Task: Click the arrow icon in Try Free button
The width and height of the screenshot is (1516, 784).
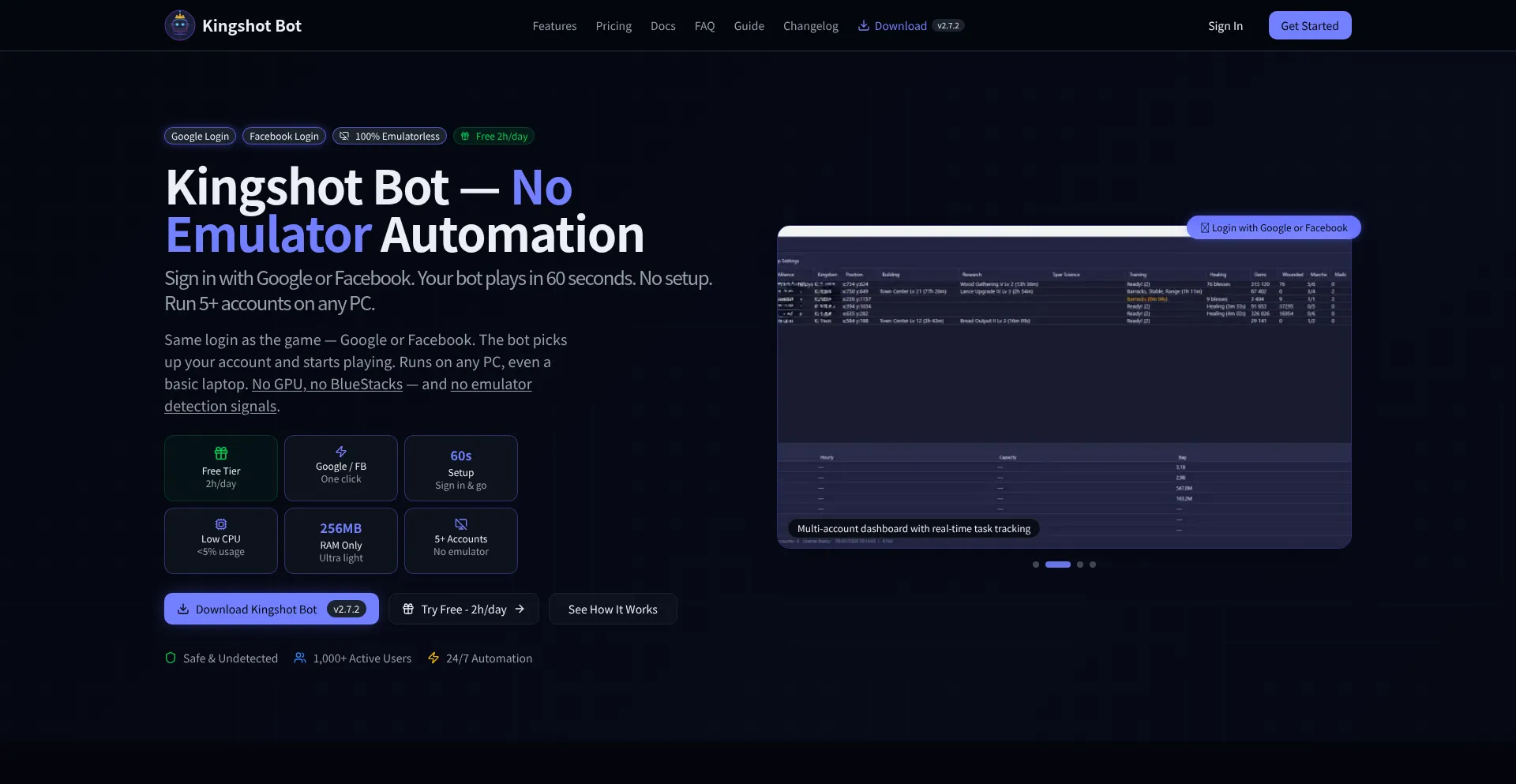Action: pyautogui.click(x=520, y=609)
